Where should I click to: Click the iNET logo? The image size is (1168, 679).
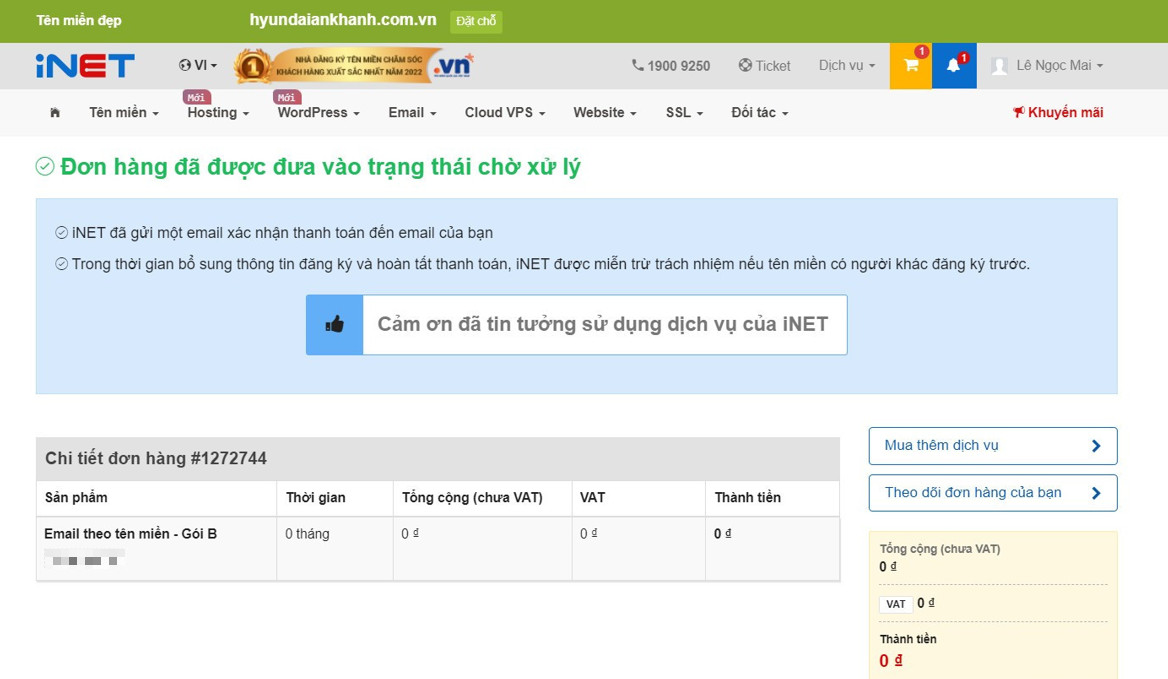point(85,65)
